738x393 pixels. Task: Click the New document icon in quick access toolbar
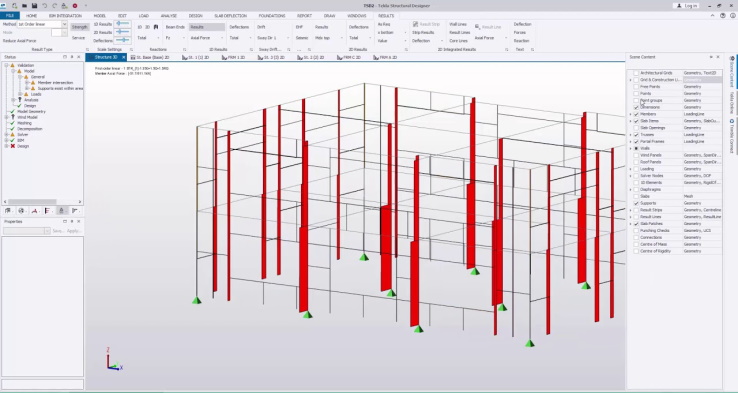(15, 6)
